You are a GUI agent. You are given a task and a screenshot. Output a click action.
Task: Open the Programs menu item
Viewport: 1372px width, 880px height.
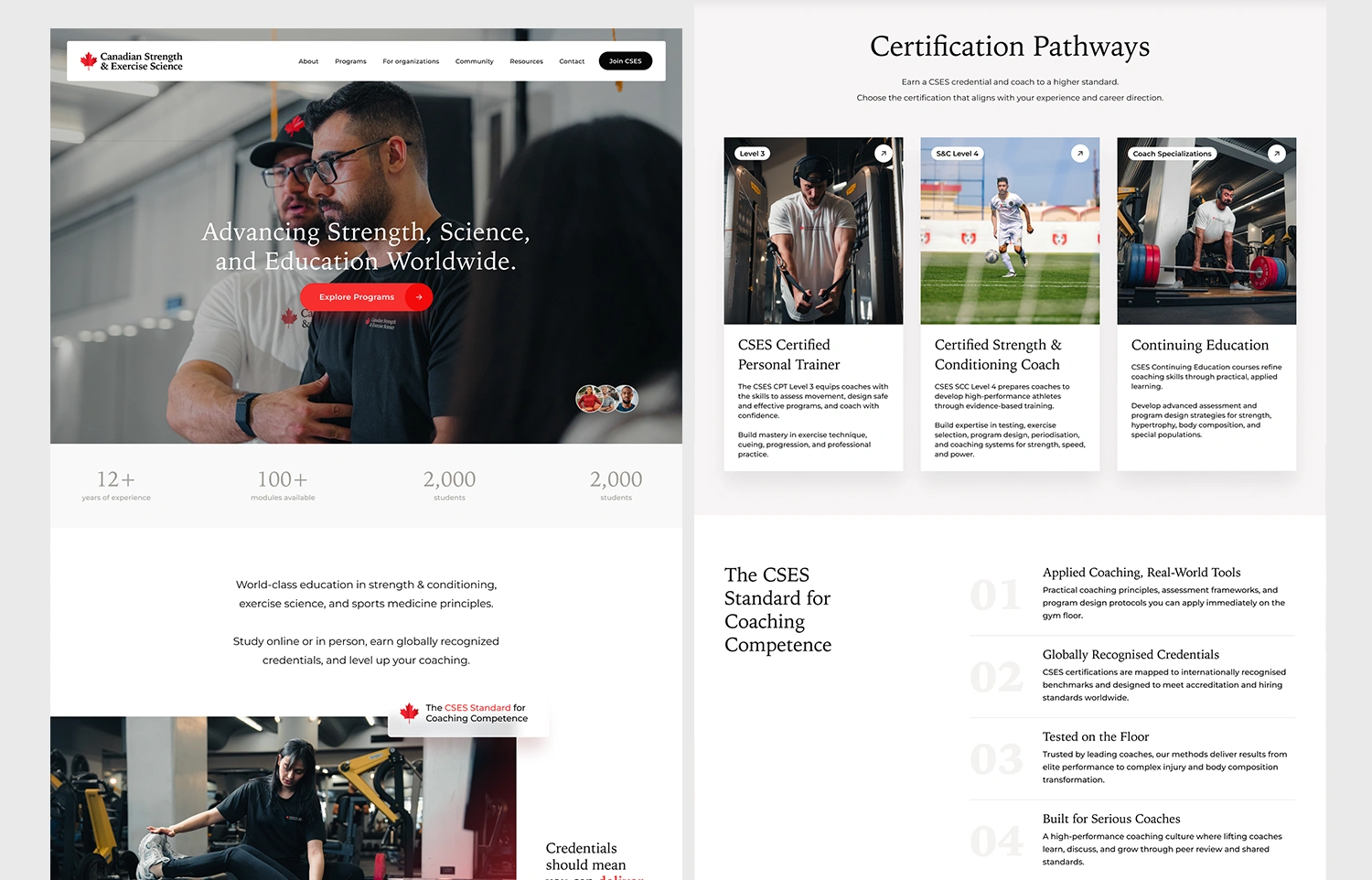350,61
